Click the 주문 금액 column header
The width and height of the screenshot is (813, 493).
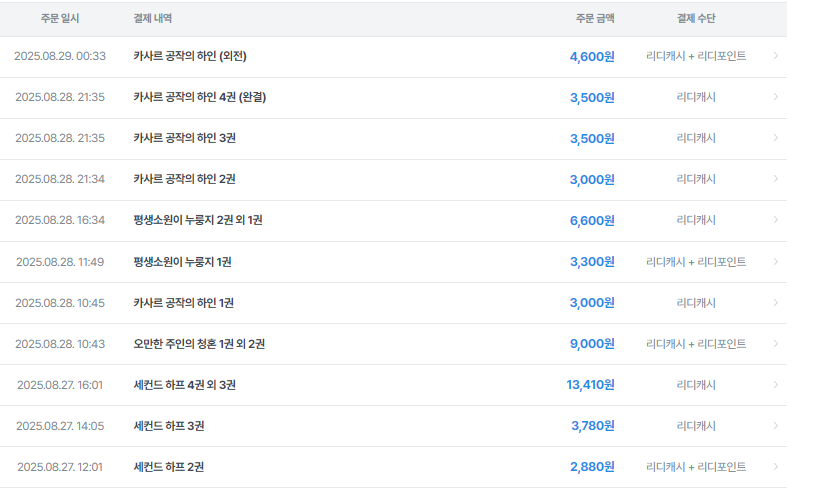tap(595, 19)
